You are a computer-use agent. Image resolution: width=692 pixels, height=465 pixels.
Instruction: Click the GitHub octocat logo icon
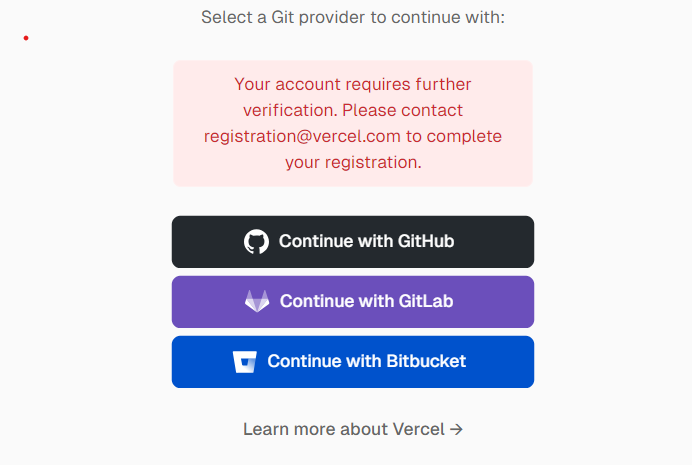256,241
